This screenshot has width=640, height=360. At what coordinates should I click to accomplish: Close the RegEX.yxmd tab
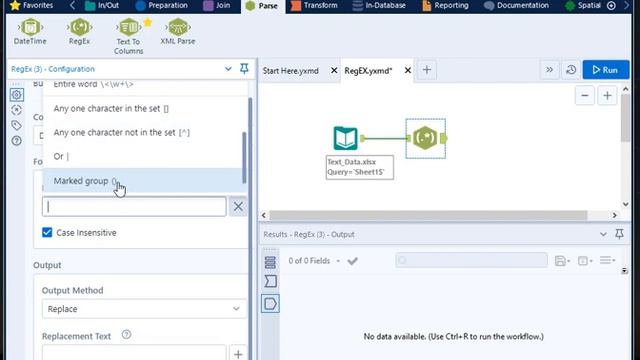tap(407, 71)
